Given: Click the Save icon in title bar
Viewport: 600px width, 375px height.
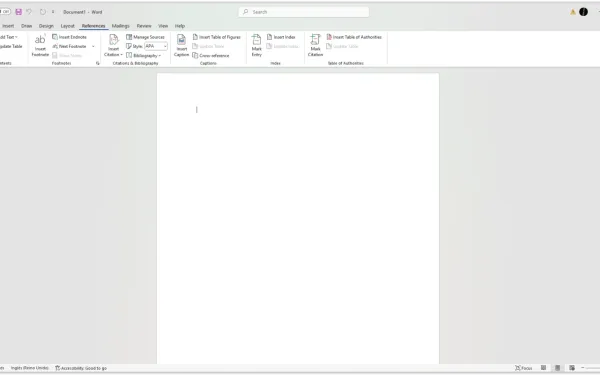Looking at the screenshot, I should tap(18, 12).
